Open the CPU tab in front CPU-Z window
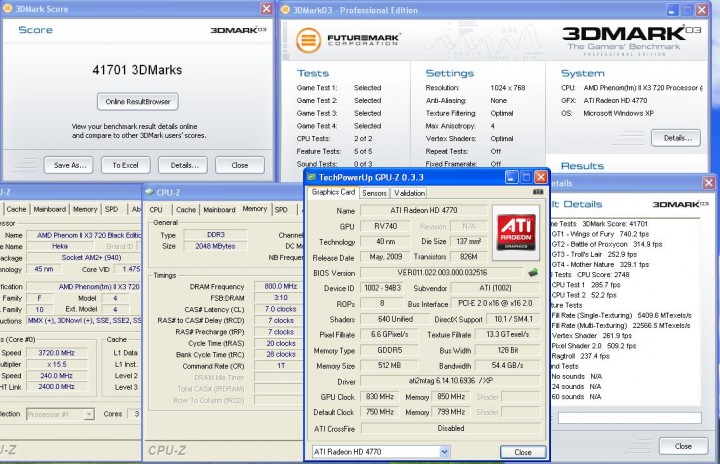Screen dimensions: 720x464 tap(156, 209)
